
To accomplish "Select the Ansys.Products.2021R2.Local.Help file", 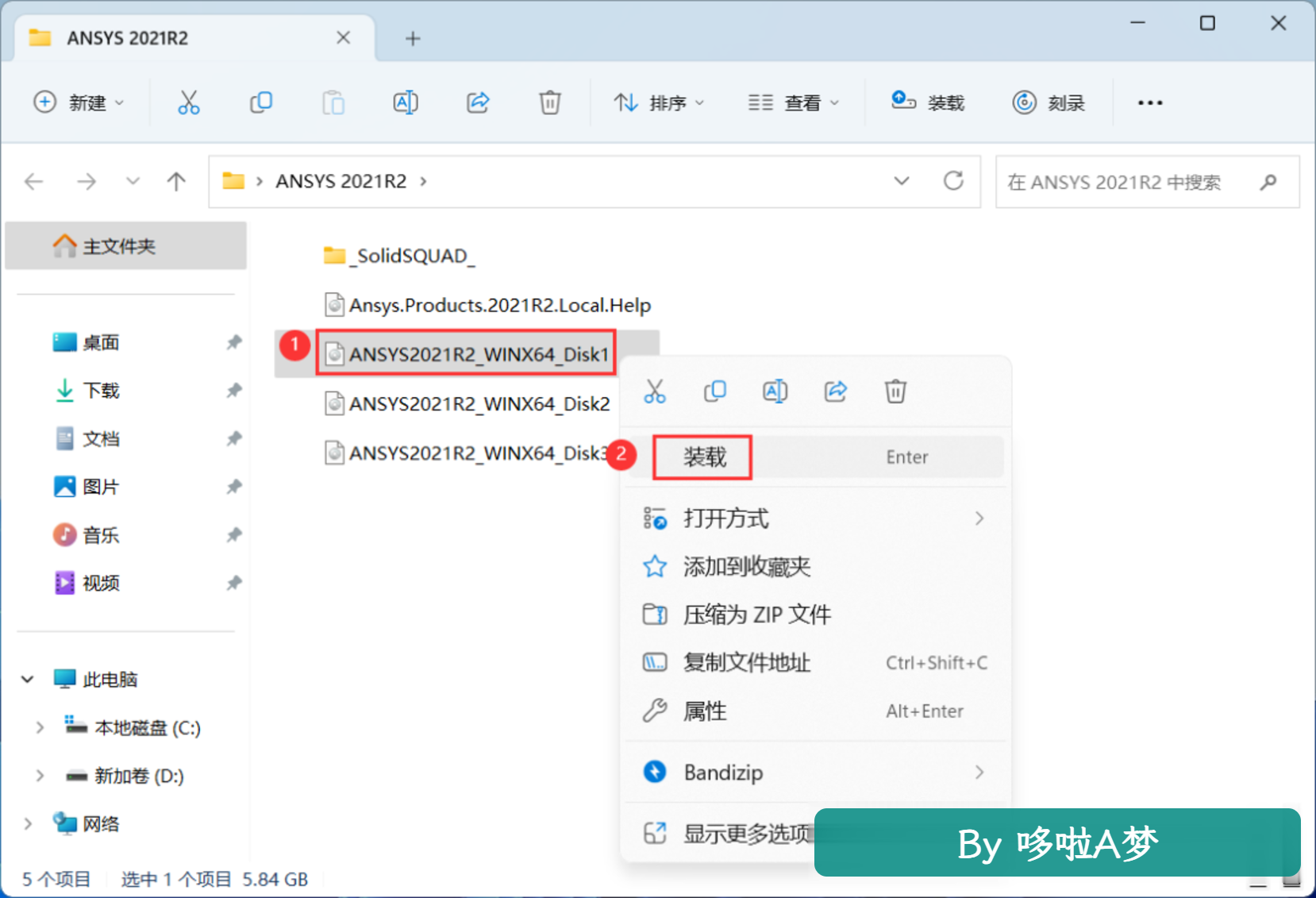I will (x=487, y=306).
